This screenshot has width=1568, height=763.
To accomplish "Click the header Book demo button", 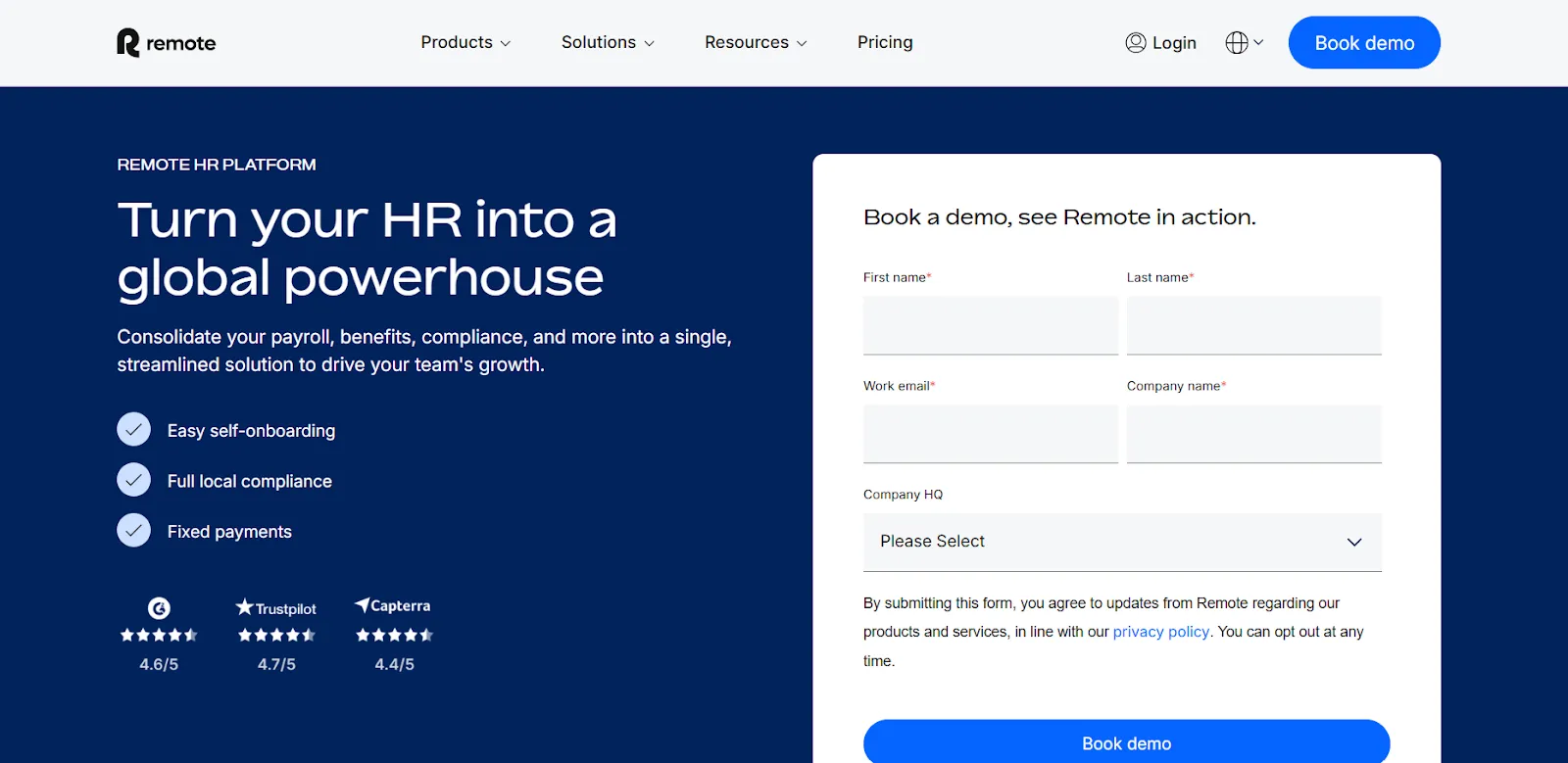I will (x=1364, y=43).
